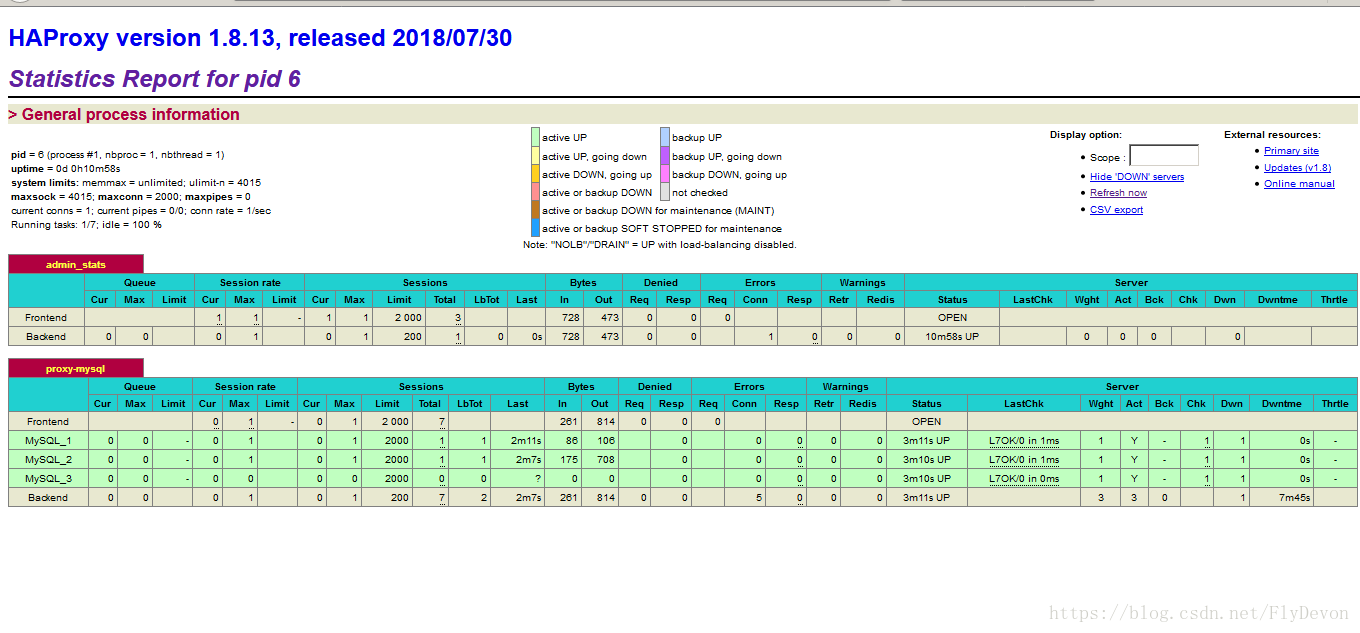Click the OPEN status in admin_stats Frontend
This screenshot has width=1360, height=633.
(x=952, y=317)
